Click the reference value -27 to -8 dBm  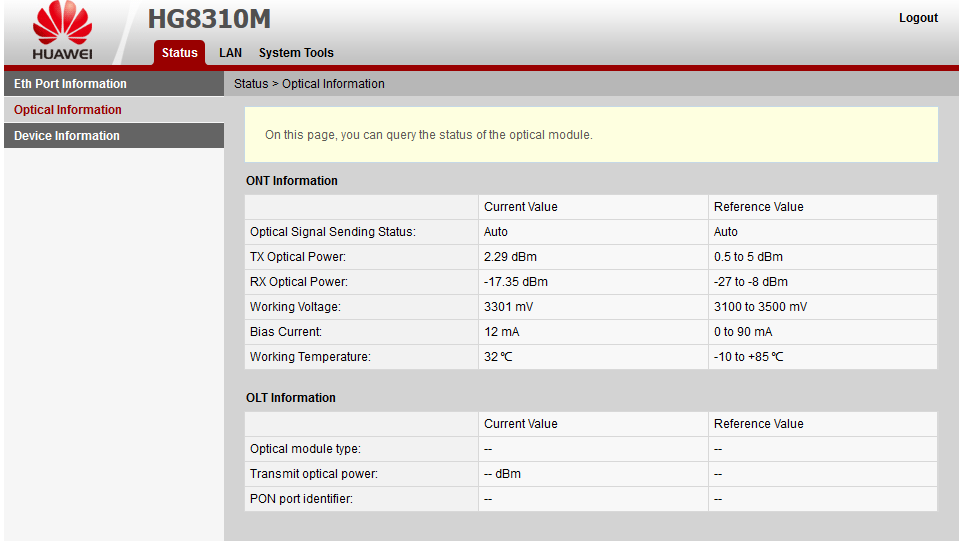pos(751,282)
